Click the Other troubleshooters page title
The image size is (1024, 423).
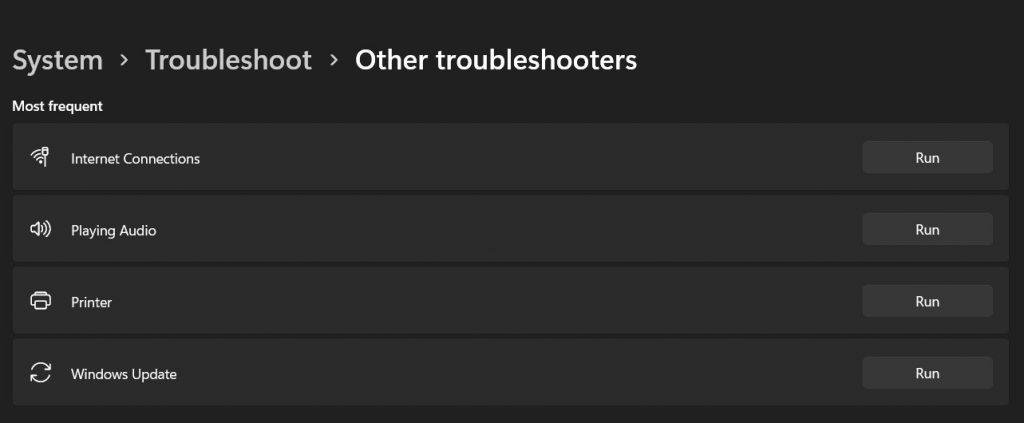pyautogui.click(x=496, y=60)
